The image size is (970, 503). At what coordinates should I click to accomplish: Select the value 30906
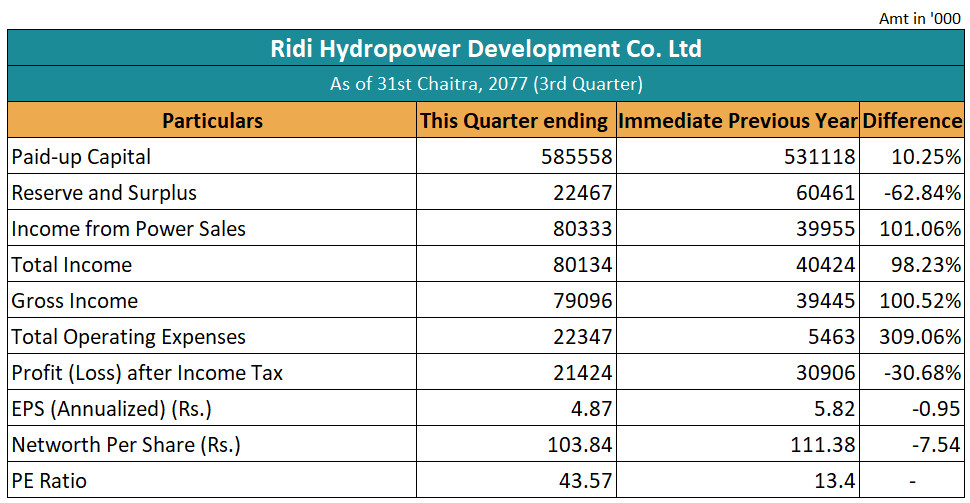pyautogui.click(x=825, y=372)
